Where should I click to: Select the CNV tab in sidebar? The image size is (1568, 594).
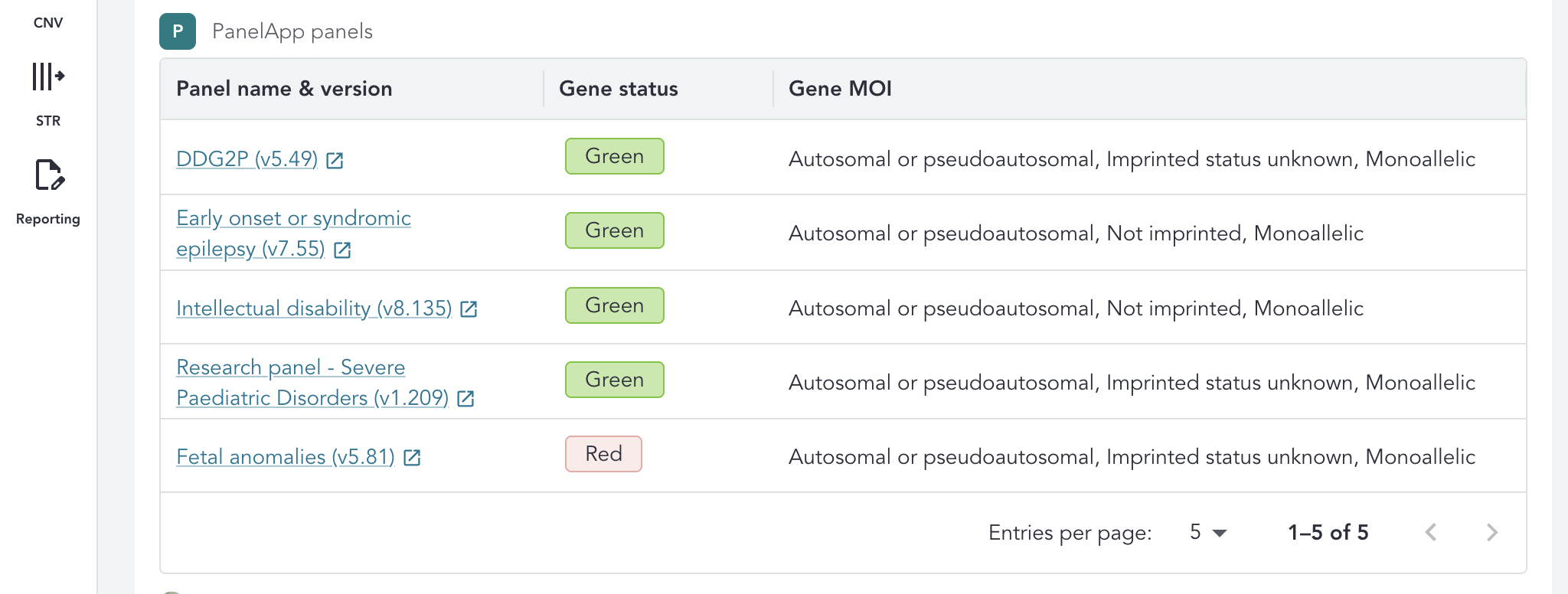click(x=48, y=23)
